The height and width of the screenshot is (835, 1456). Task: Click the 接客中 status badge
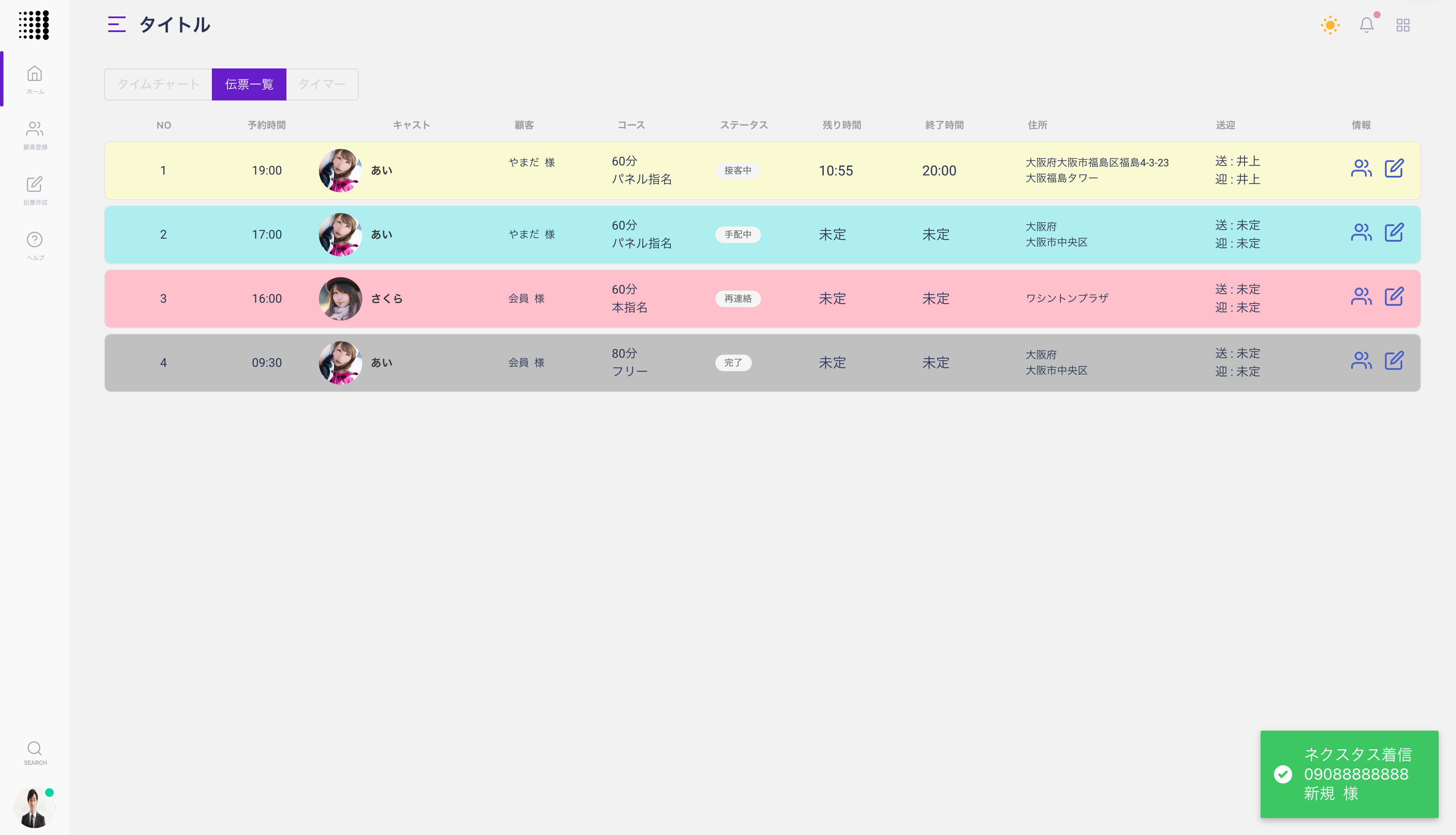point(738,170)
